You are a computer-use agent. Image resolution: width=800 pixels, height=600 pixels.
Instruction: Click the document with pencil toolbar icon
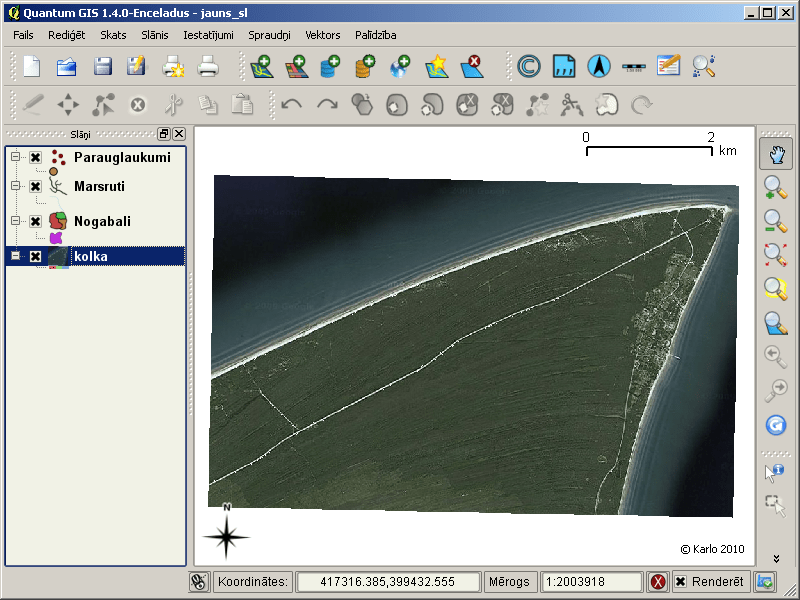[x=668, y=66]
